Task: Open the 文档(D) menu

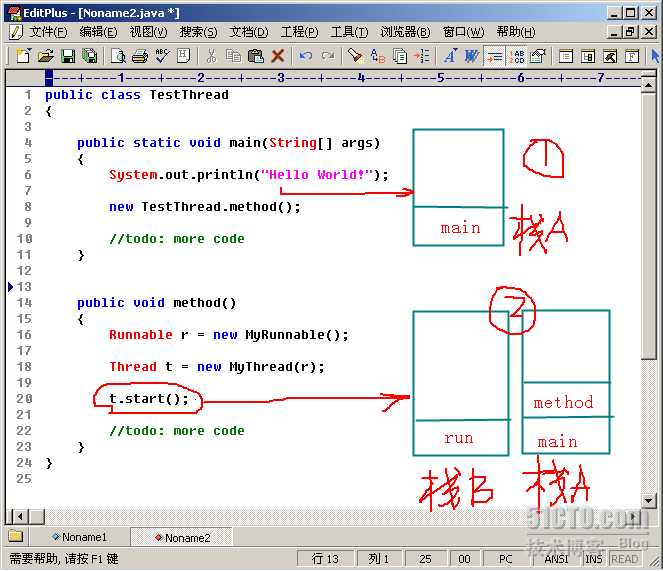Action: [249, 32]
